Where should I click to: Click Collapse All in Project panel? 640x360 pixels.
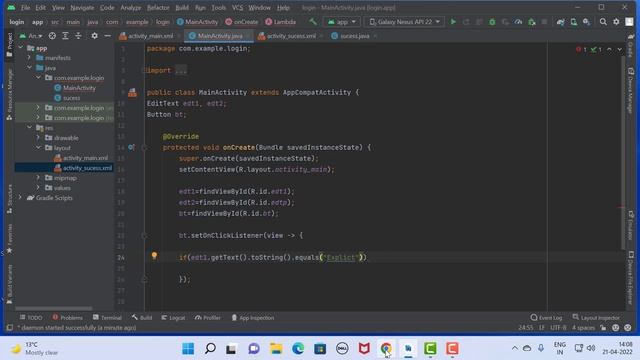pos(78,36)
